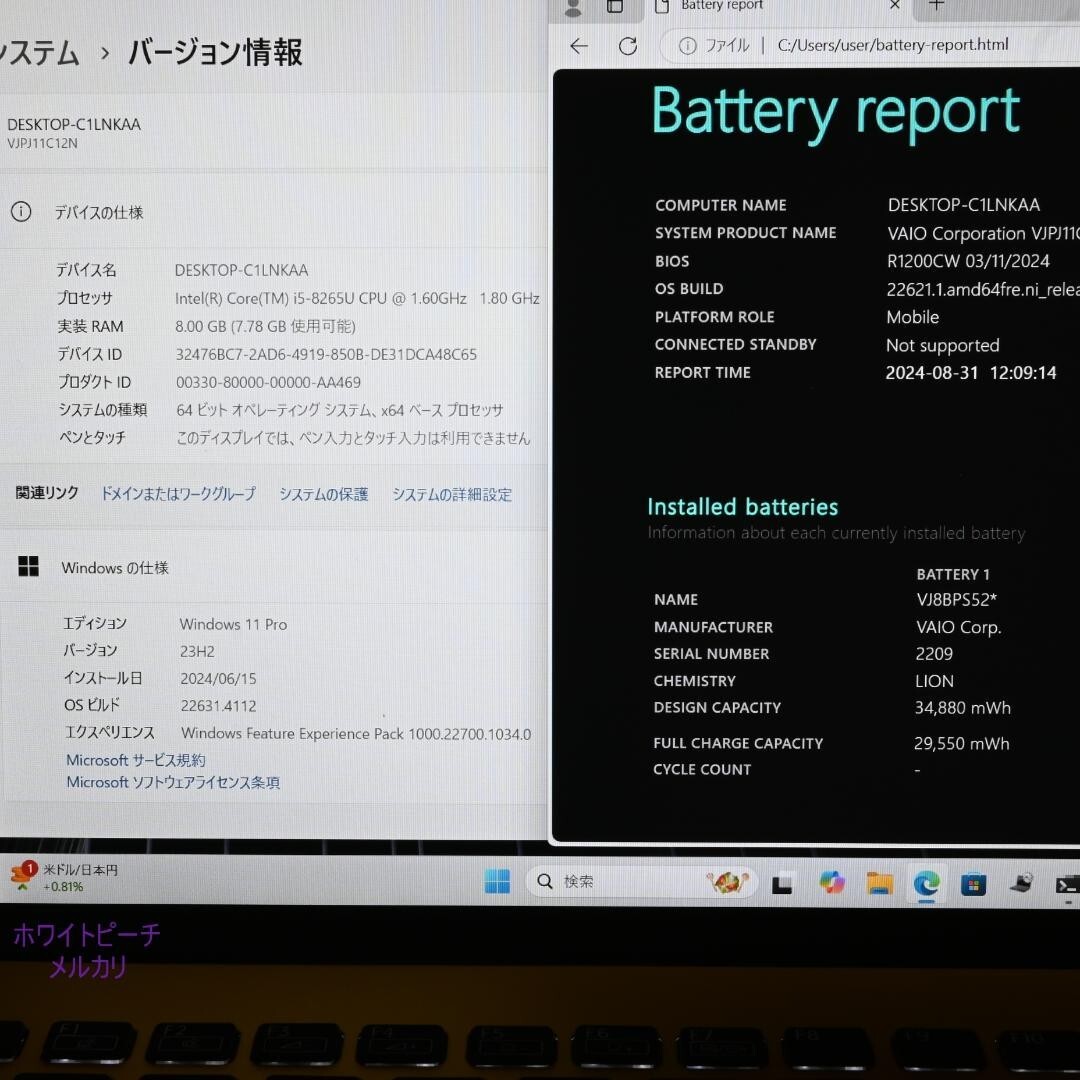1080x1080 pixels.
Task: Click the SERIAL NUMBER value 2209
Action: (934, 654)
